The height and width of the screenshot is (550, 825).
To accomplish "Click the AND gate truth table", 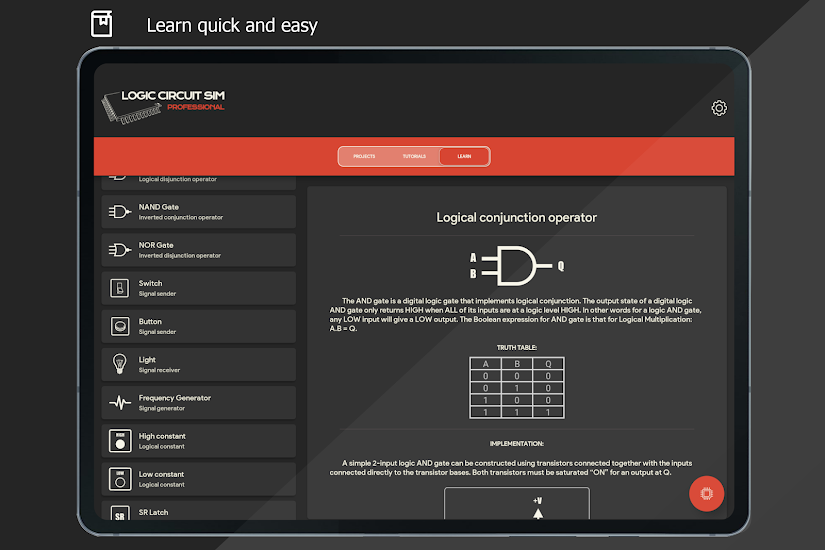I will pyautogui.click(x=517, y=388).
